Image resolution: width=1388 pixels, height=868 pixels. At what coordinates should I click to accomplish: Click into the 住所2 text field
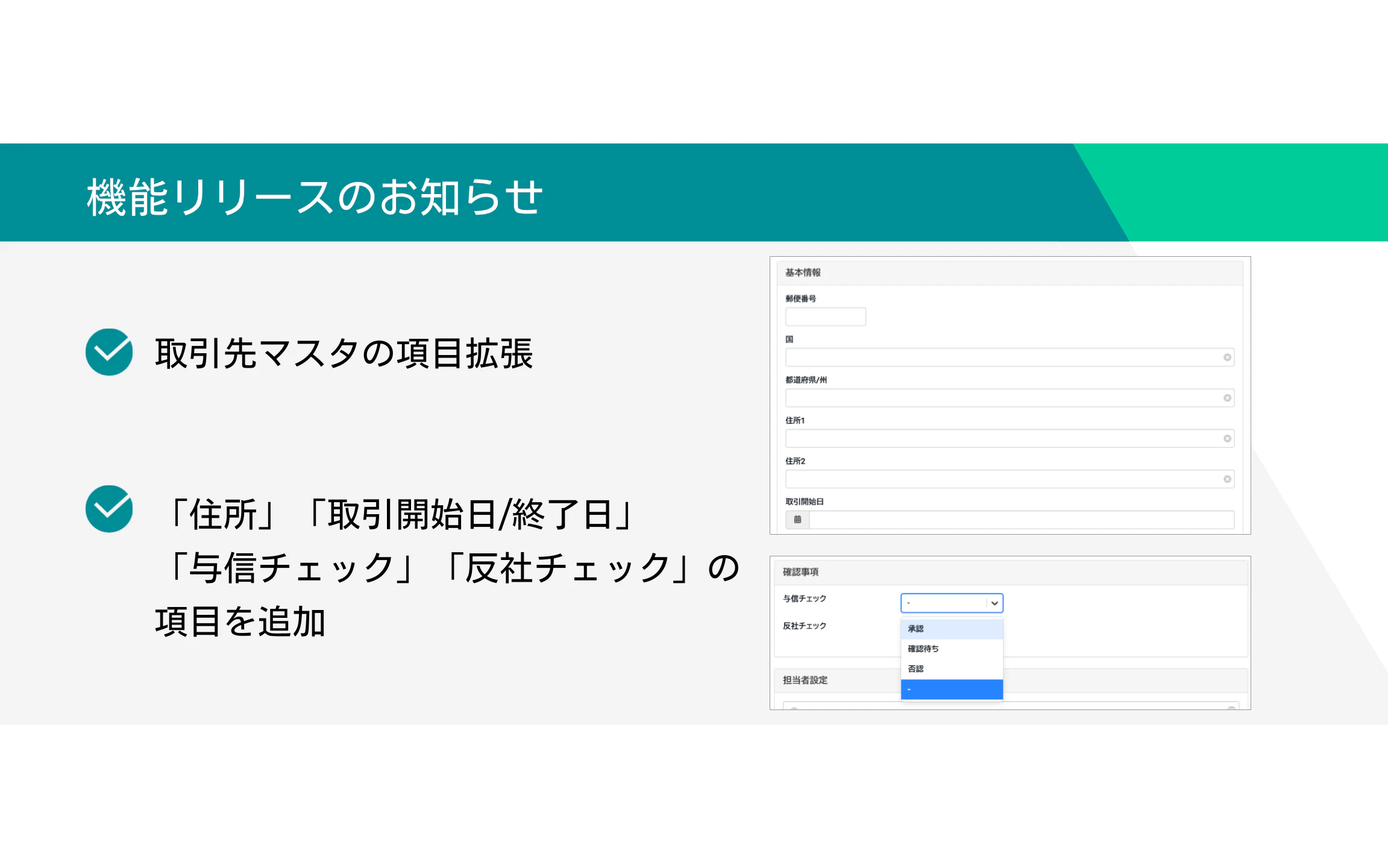coord(1000,479)
